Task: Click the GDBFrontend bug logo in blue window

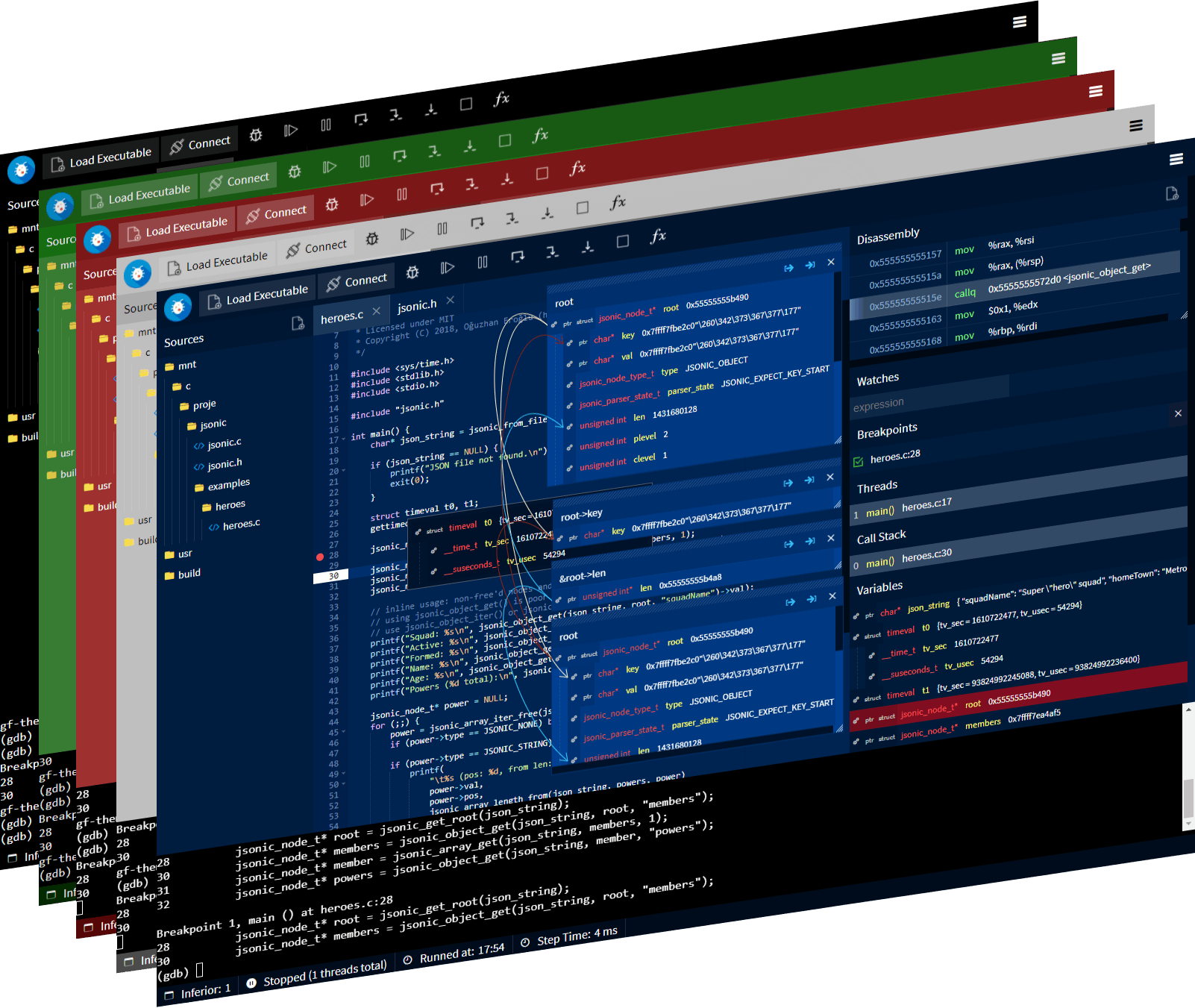Action: pos(178,307)
